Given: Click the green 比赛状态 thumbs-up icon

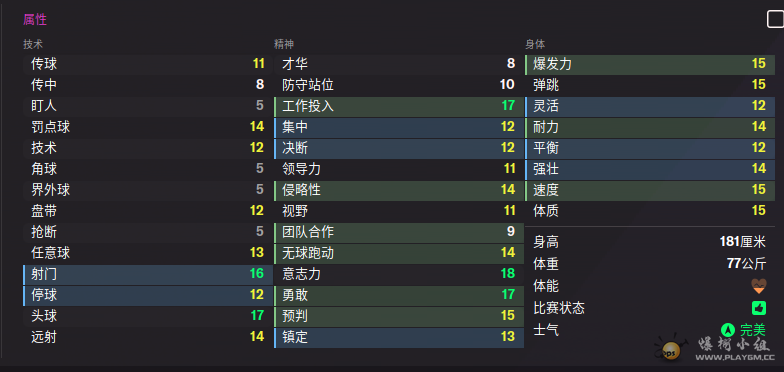Looking at the screenshot, I should [758, 308].
